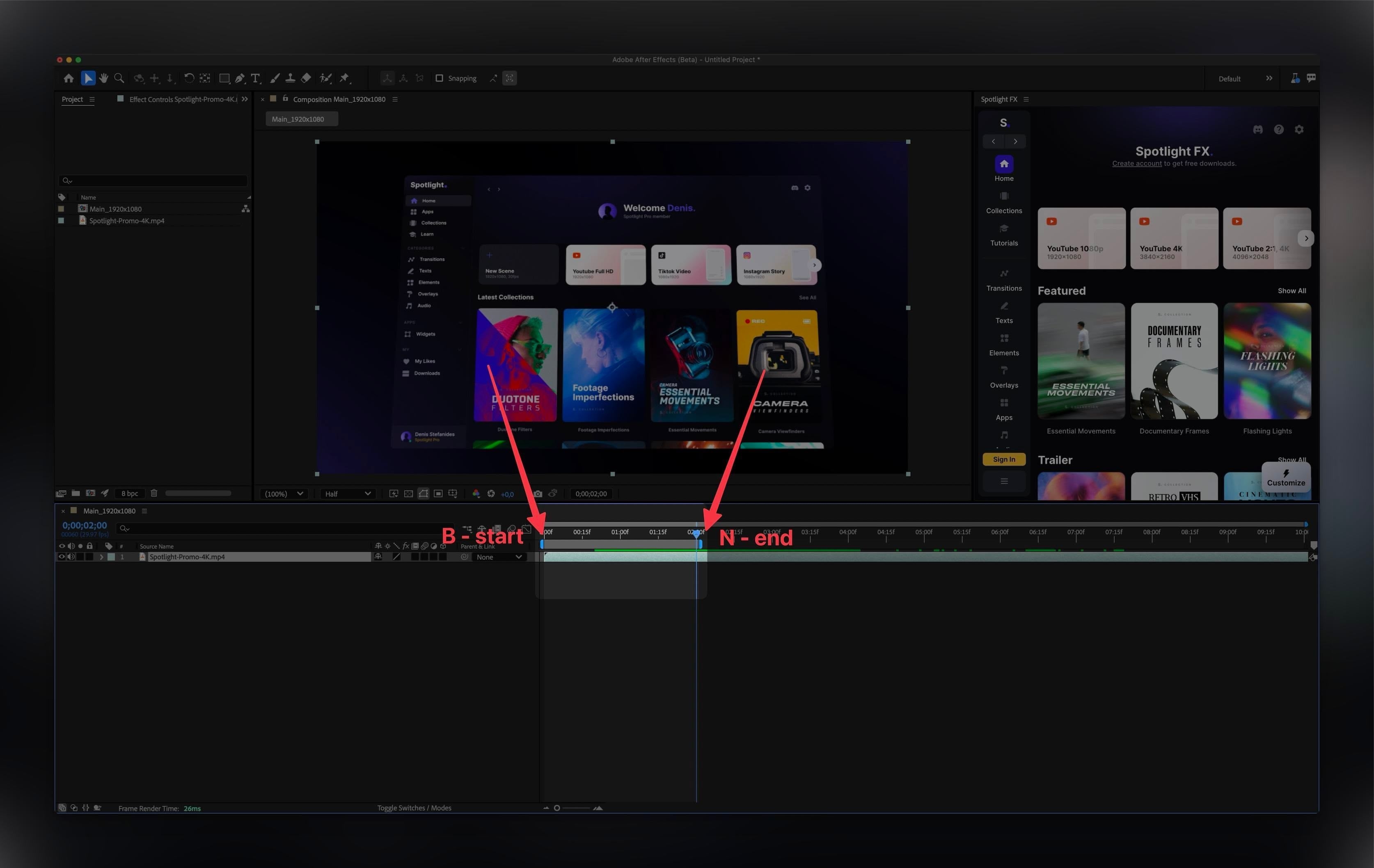Hide video of Spotlight-Promo-4K.mp4 layer
Screen dimensions: 1374x868
pos(62,557)
